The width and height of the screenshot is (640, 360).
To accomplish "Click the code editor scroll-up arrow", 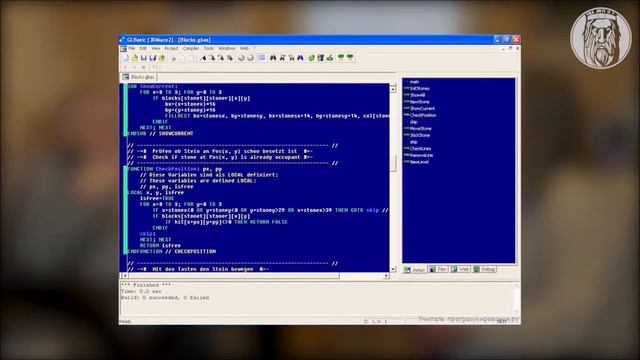I will (393, 88).
